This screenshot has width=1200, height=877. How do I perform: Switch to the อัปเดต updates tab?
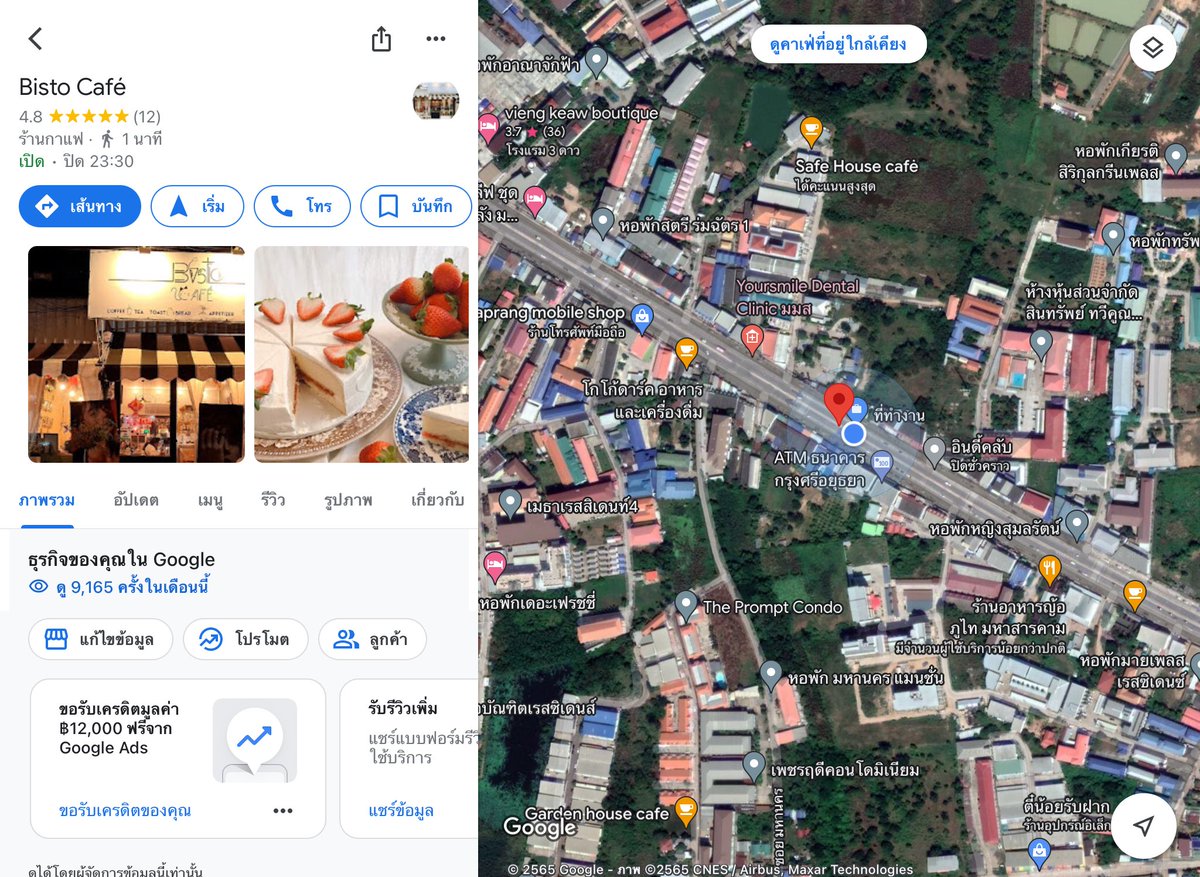point(136,500)
